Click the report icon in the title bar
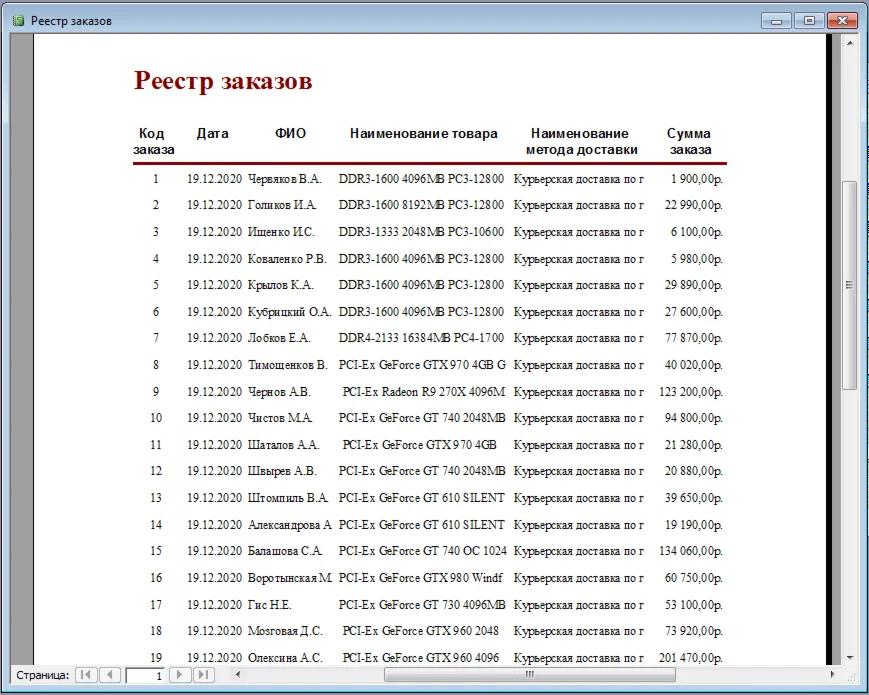Viewport: 869px width, 695px height. point(17,21)
